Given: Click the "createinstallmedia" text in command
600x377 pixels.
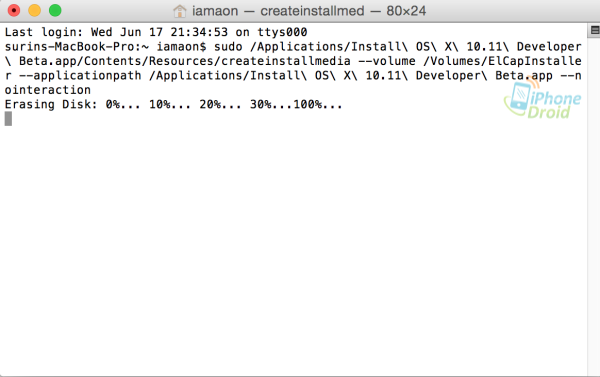Looking at the screenshot, I should [x=285, y=61].
